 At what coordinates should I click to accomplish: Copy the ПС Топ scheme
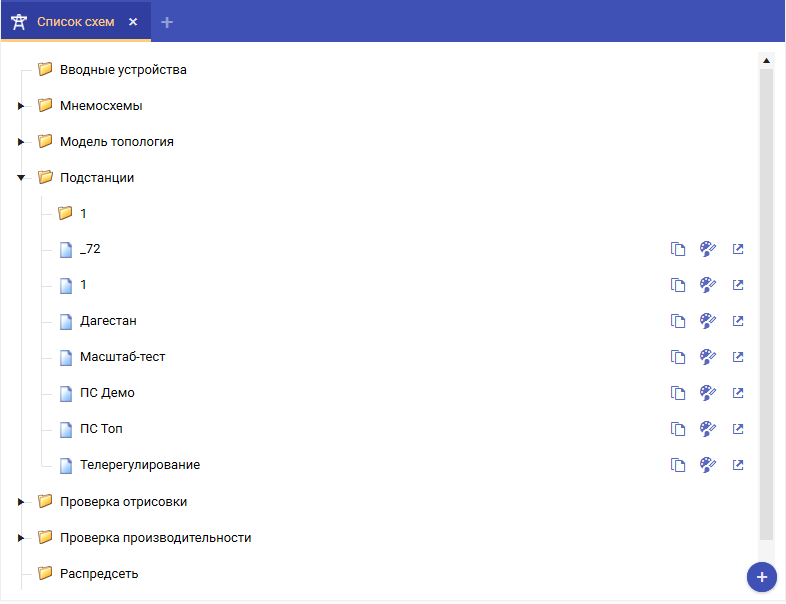coord(678,429)
